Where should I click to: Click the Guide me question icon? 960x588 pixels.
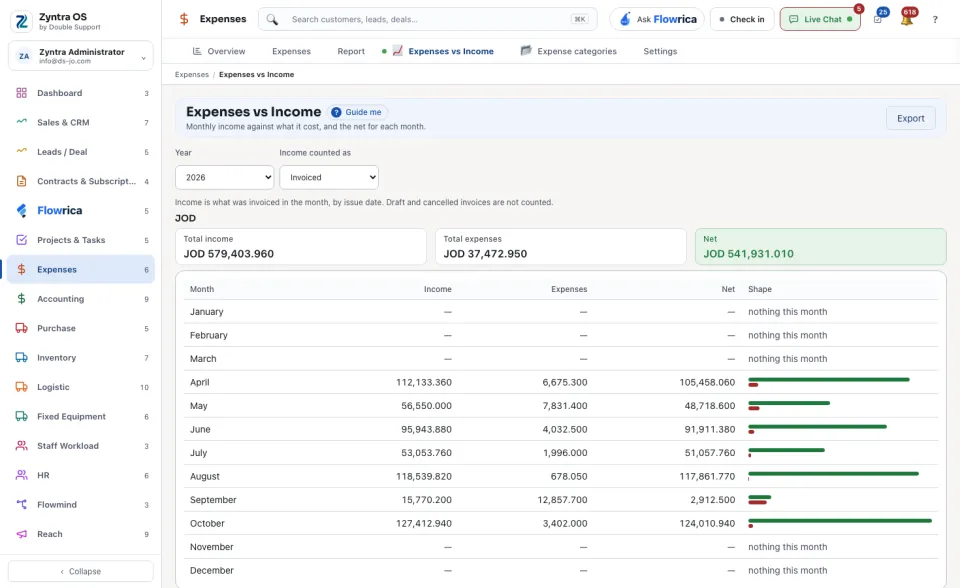tap(336, 112)
